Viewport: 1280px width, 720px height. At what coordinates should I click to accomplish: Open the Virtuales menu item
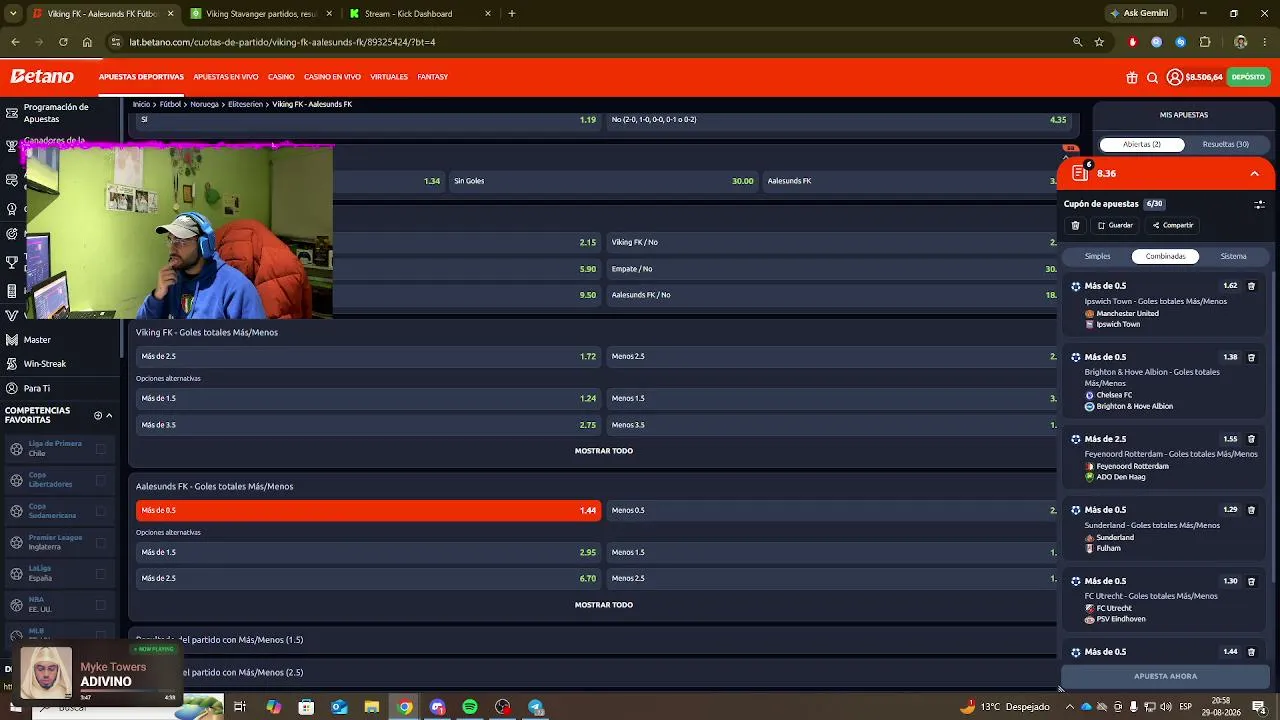click(x=389, y=77)
